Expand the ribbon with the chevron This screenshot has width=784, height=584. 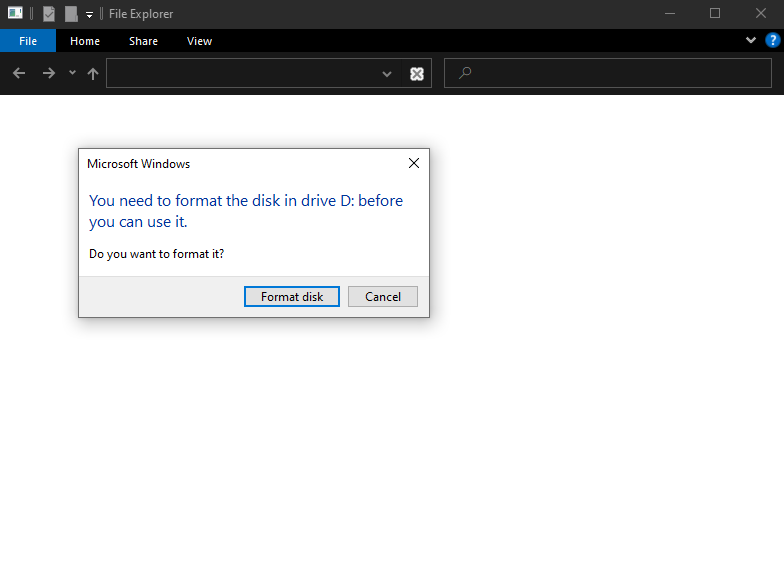pyautogui.click(x=750, y=40)
